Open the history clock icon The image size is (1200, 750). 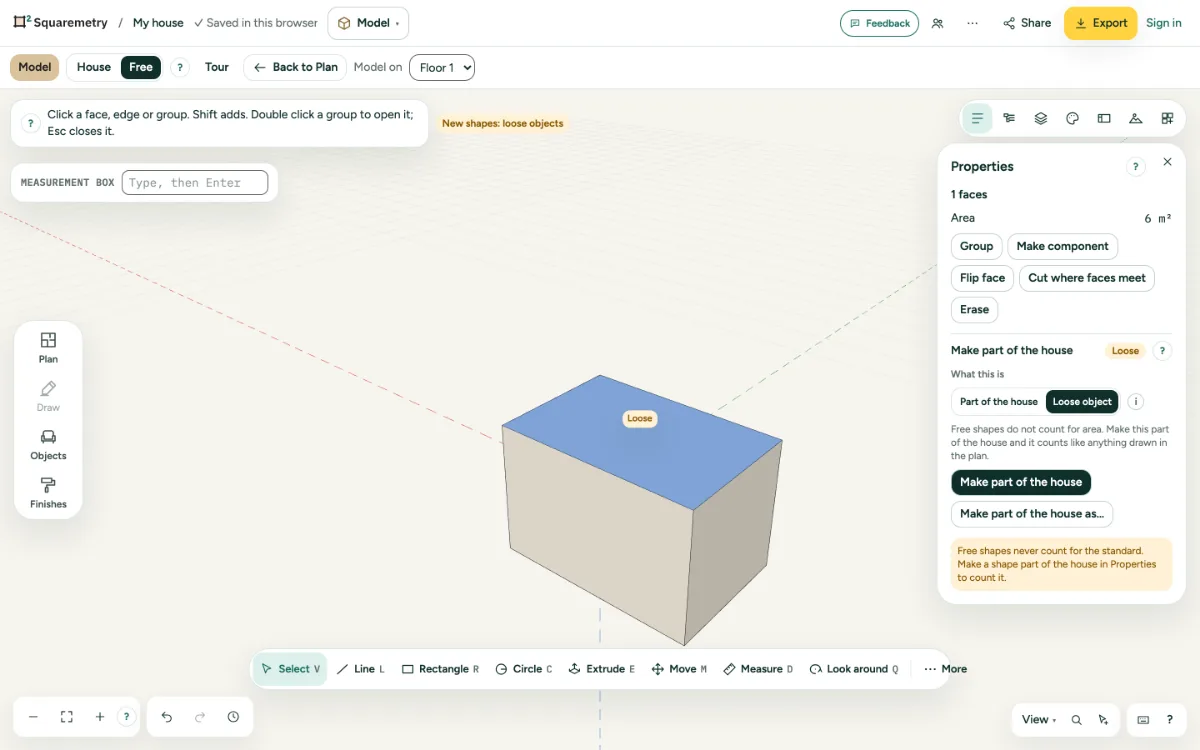233,717
